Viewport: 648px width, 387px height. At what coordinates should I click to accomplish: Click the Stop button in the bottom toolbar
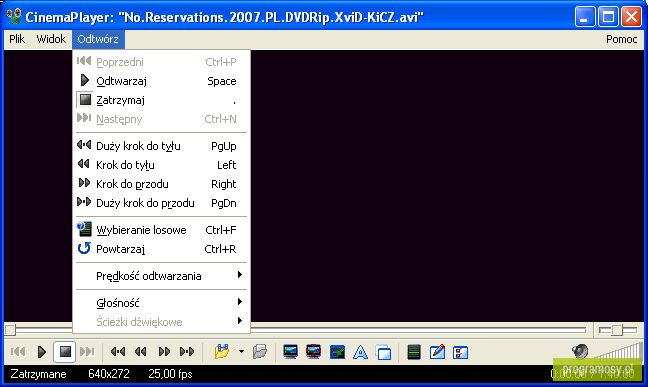pos(65,352)
